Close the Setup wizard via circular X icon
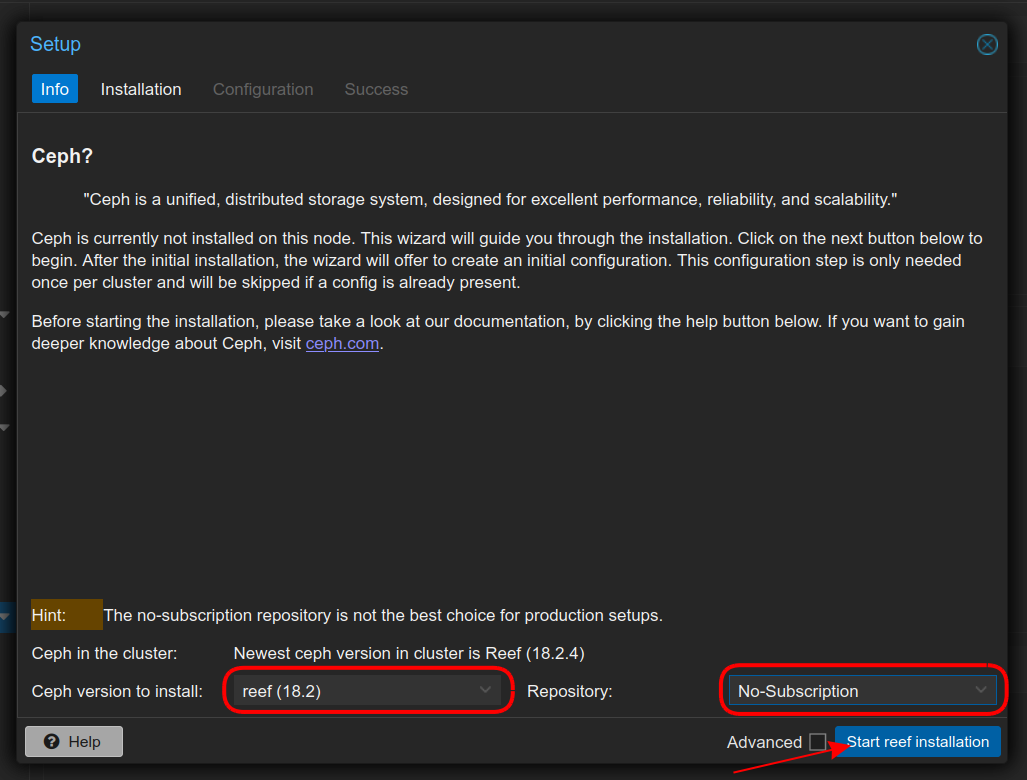The height and width of the screenshot is (780, 1027). point(987,44)
